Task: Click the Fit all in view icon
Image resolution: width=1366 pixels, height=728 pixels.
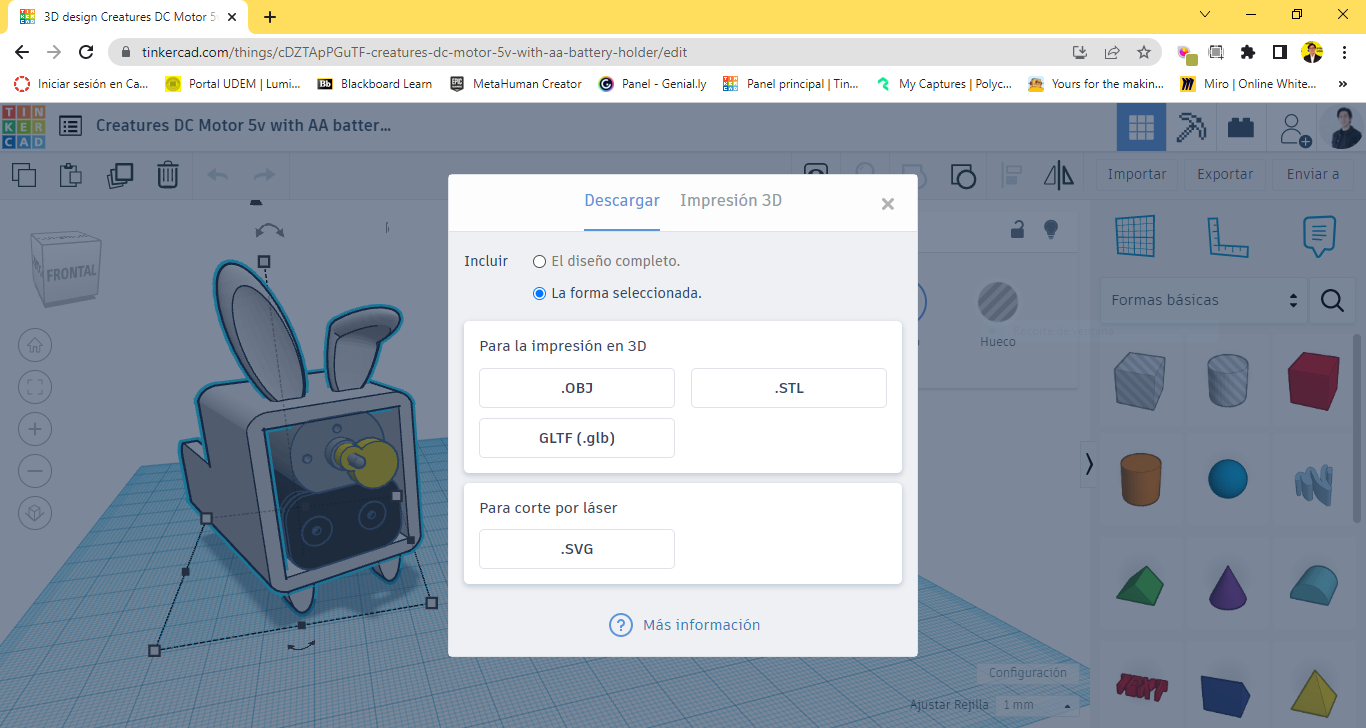Action: tap(35, 388)
